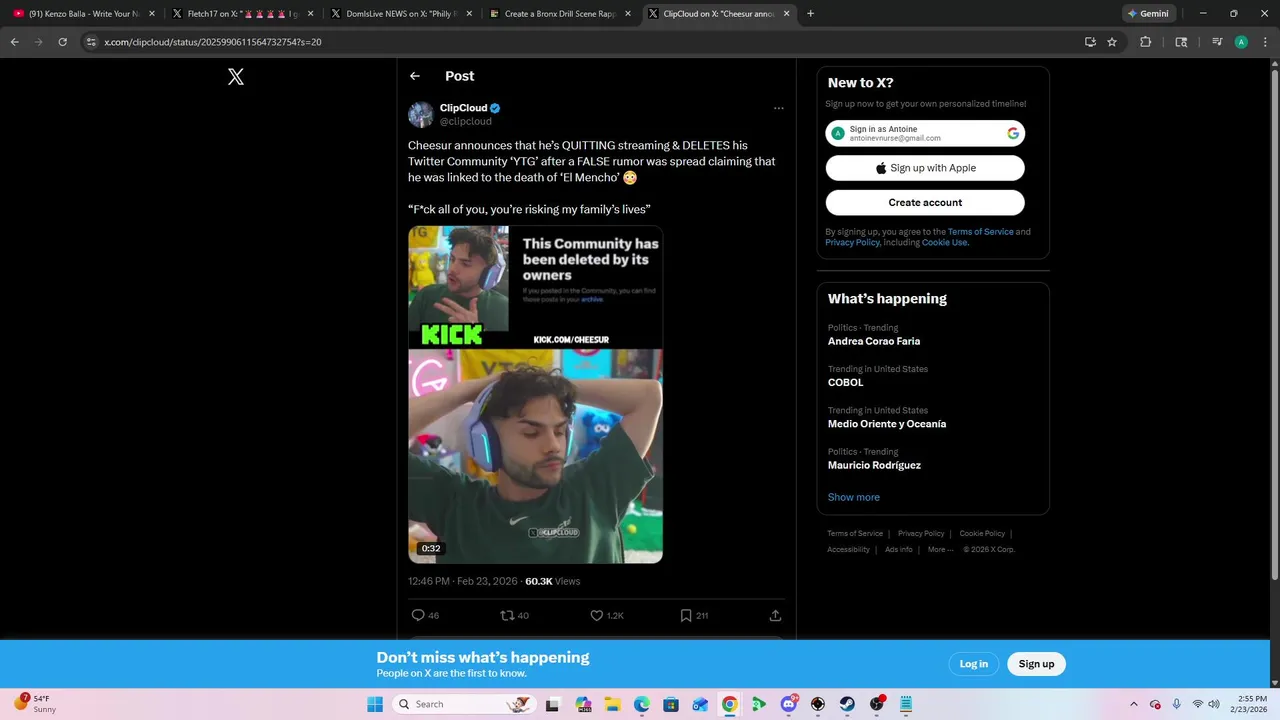
Task: Open the weather widget showing 54°F
Action: click(x=36, y=703)
